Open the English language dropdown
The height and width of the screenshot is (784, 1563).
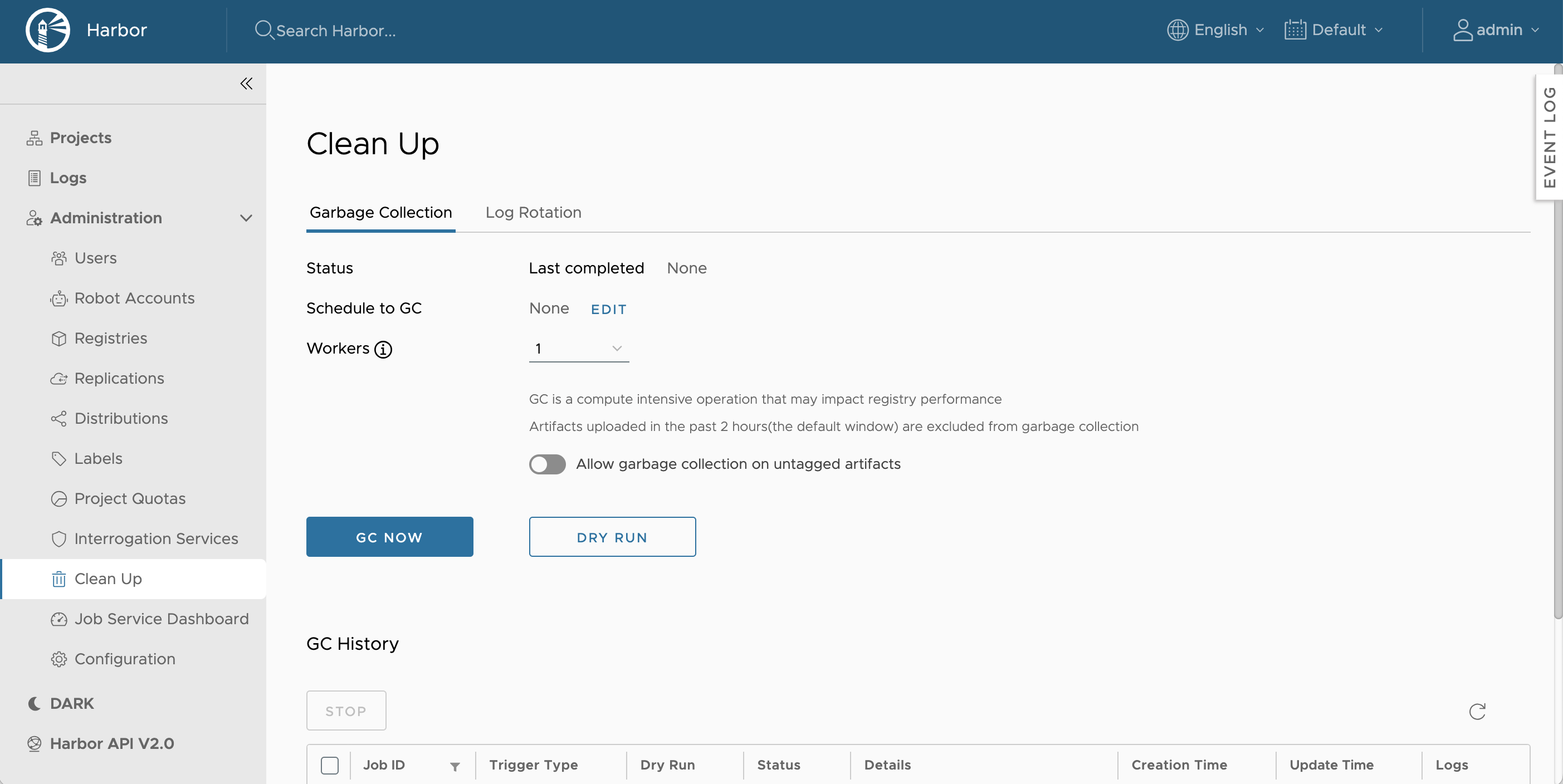pyautogui.click(x=1216, y=30)
